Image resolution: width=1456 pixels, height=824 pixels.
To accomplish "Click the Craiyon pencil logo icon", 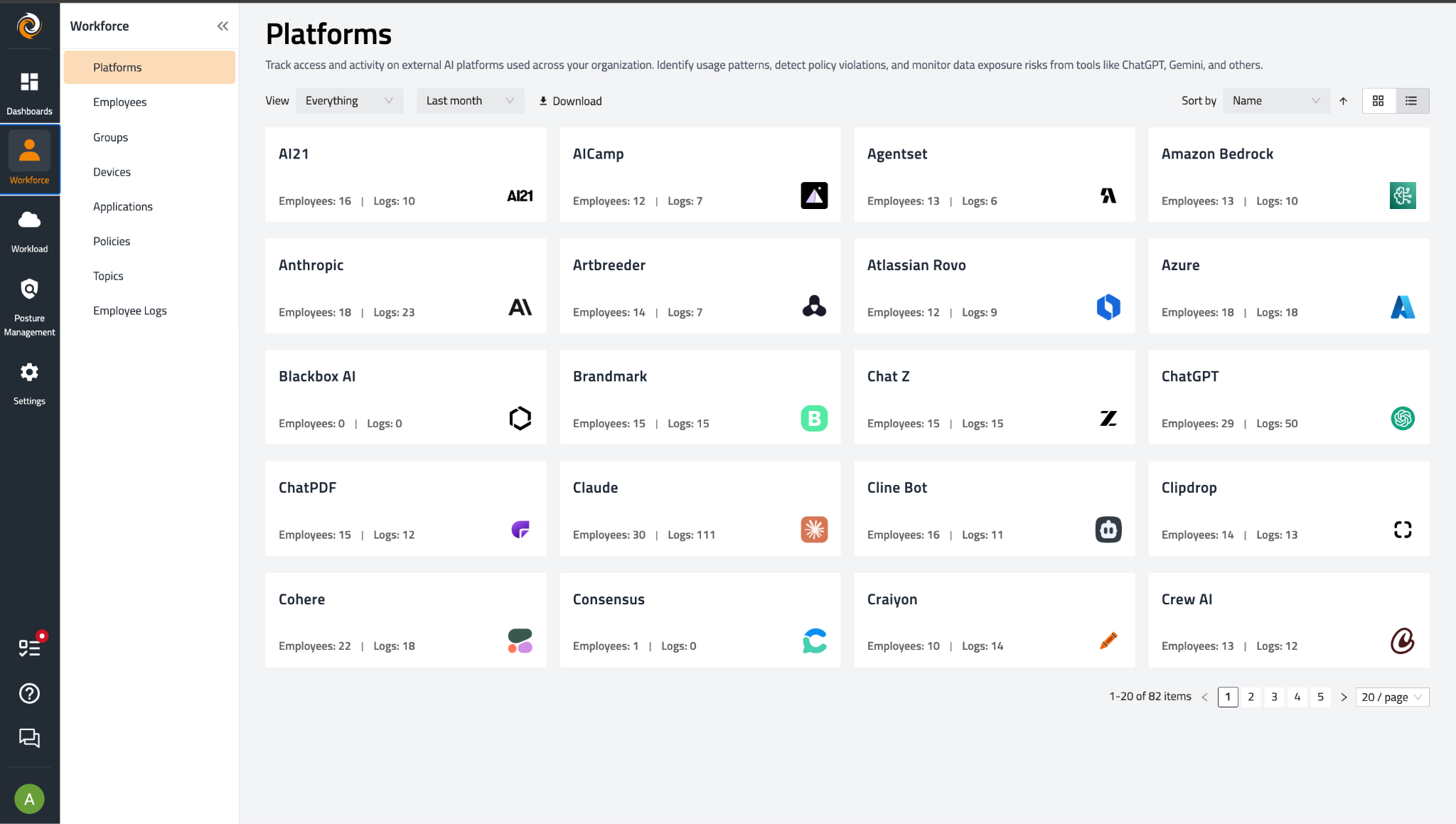I will (1108, 641).
